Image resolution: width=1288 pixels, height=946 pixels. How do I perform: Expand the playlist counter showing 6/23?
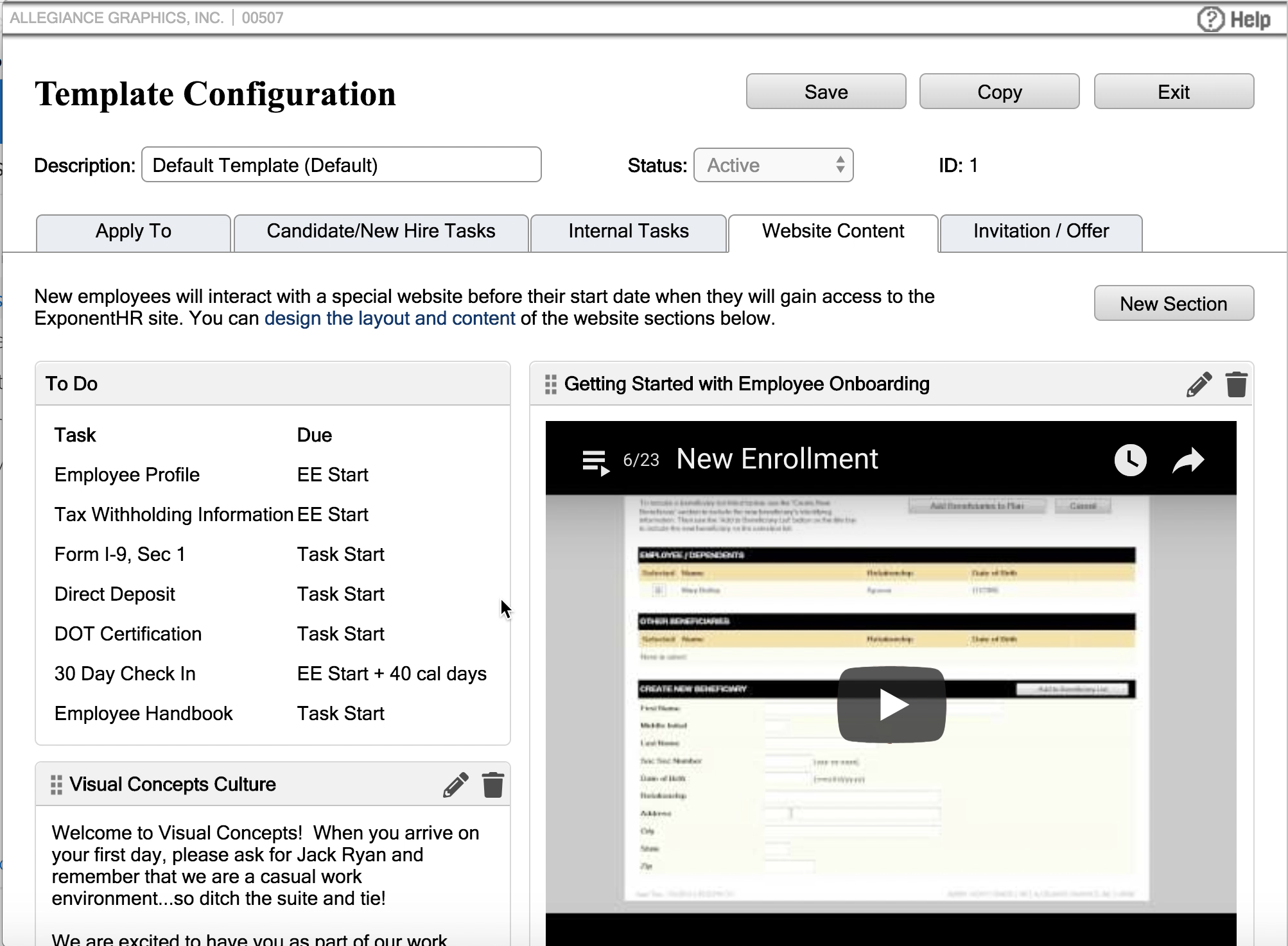(x=640, y=460)
